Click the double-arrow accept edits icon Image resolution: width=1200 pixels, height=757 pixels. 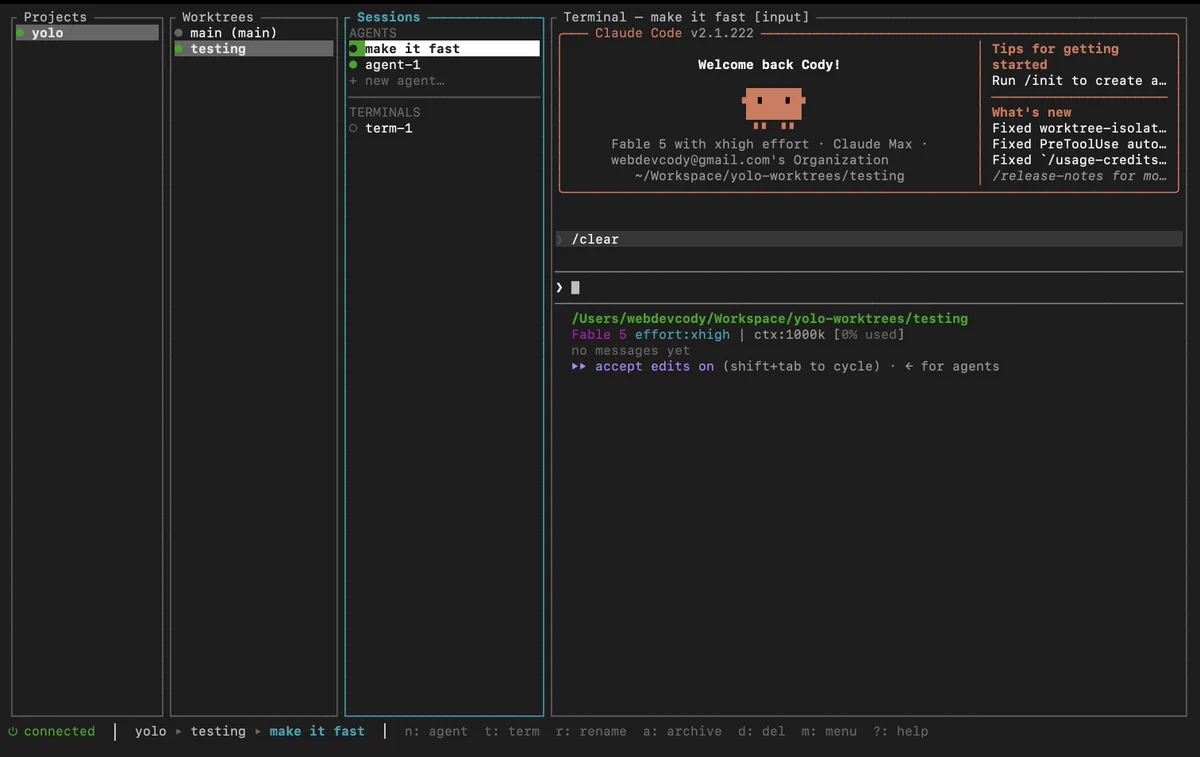pyautogui.click(x=579, y=367)
